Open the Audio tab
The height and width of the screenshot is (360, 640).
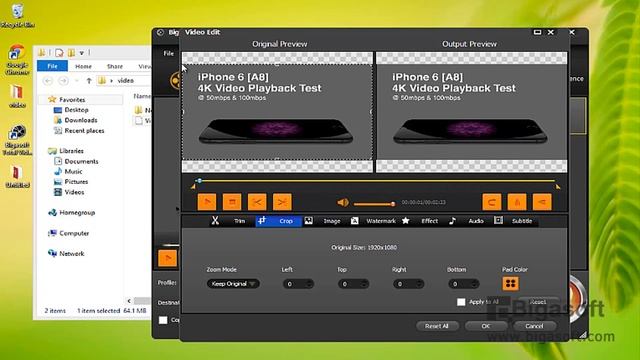coord(476,221)
